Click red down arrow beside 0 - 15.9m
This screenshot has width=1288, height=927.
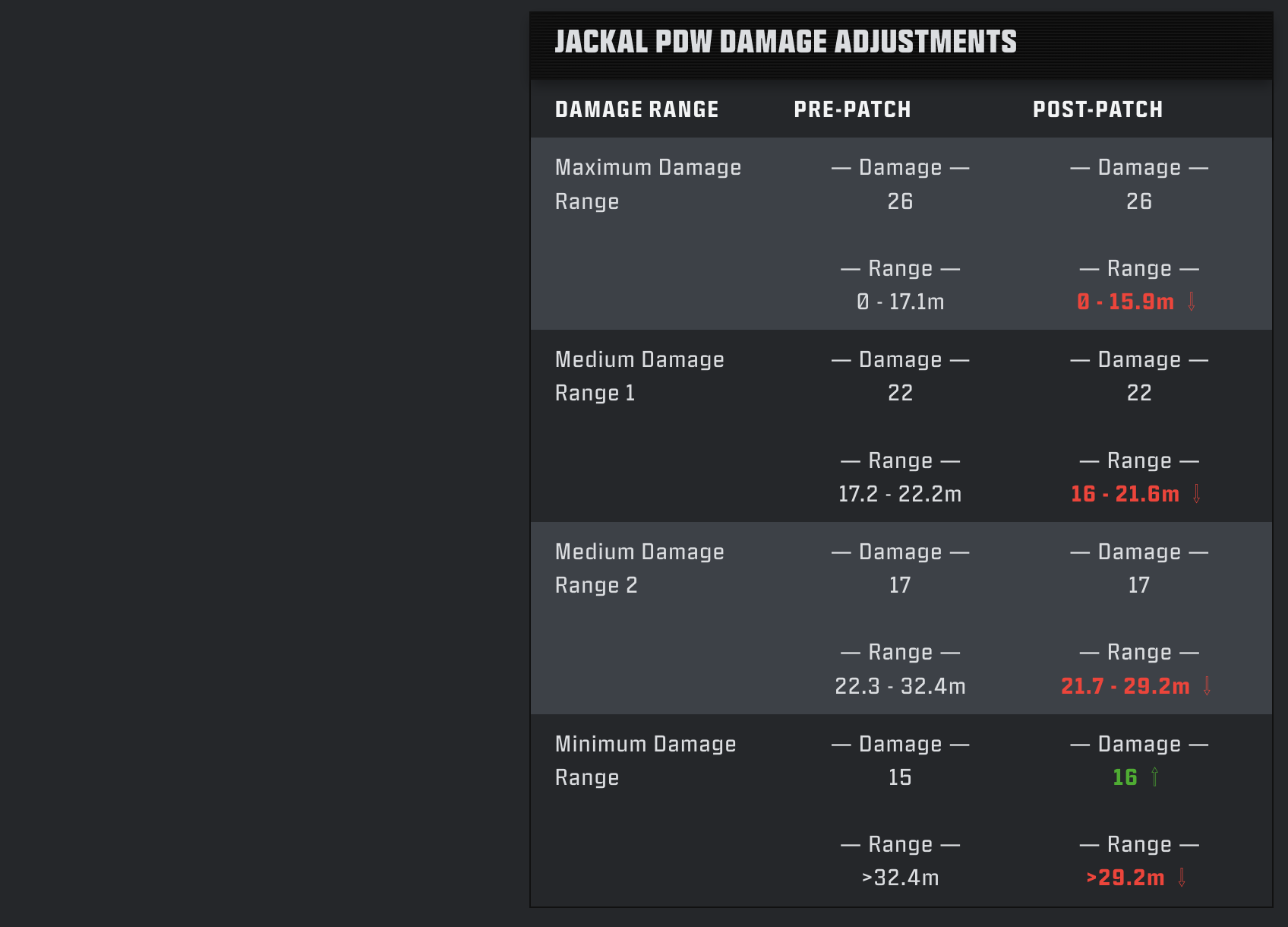1192,302
